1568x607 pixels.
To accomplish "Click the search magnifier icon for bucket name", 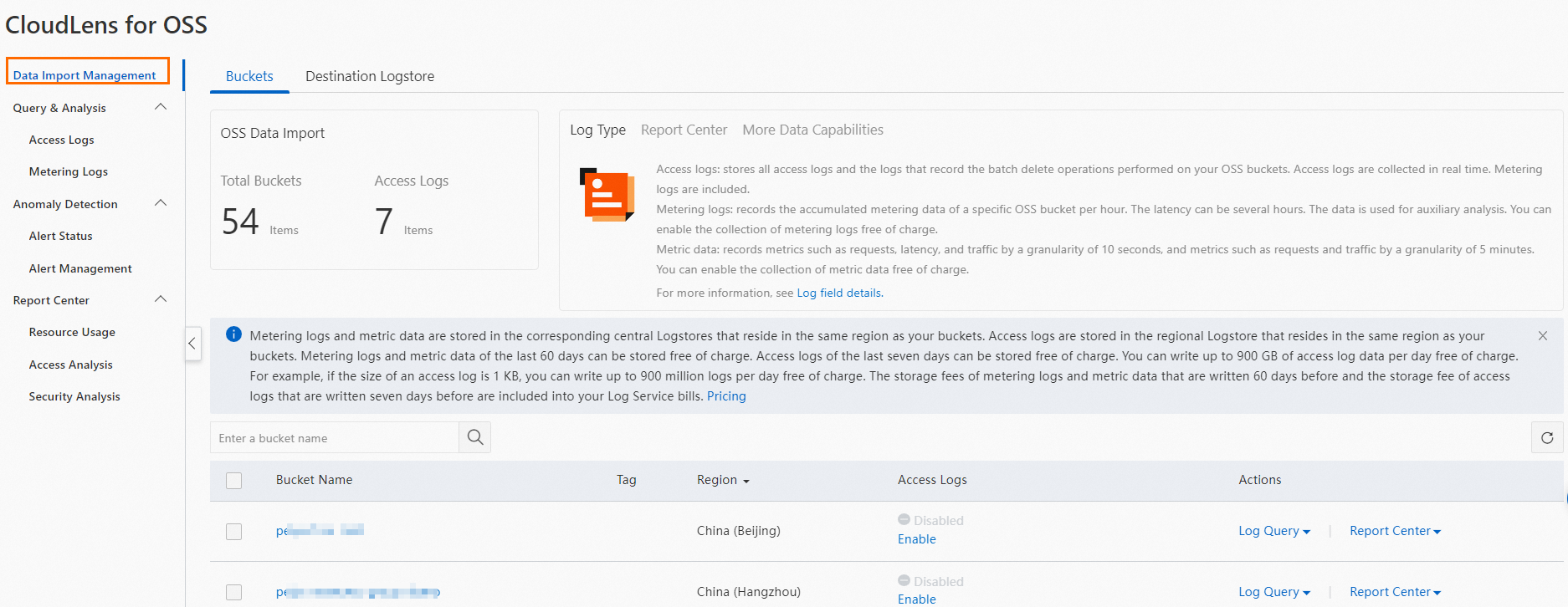I will tap(474, 437).
